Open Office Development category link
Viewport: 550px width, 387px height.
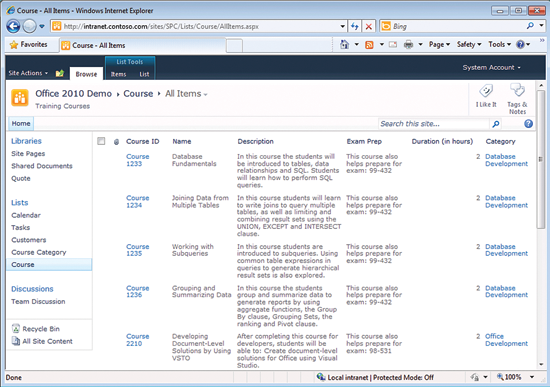coord(507,340)
